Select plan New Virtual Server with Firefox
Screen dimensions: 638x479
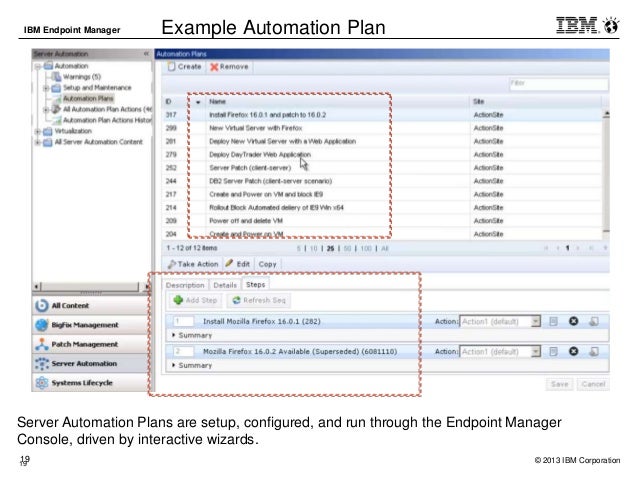[x=382, y=128]
